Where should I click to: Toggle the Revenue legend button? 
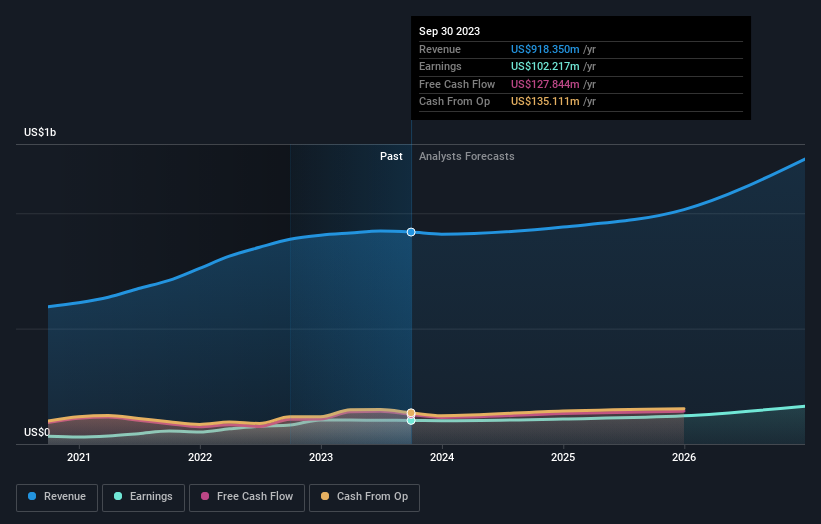(x=57, y=497)
